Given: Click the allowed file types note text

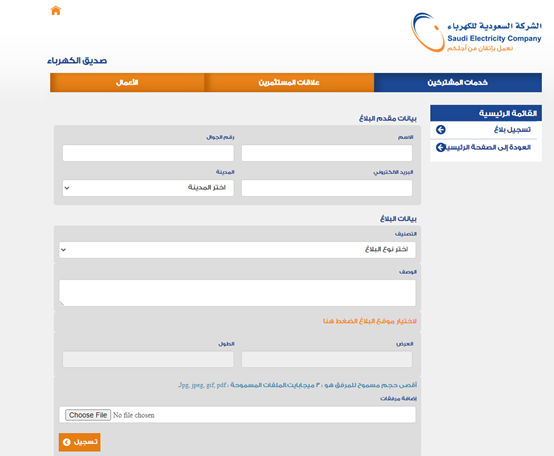Looking at the screenshot, I should pos(297,385).
